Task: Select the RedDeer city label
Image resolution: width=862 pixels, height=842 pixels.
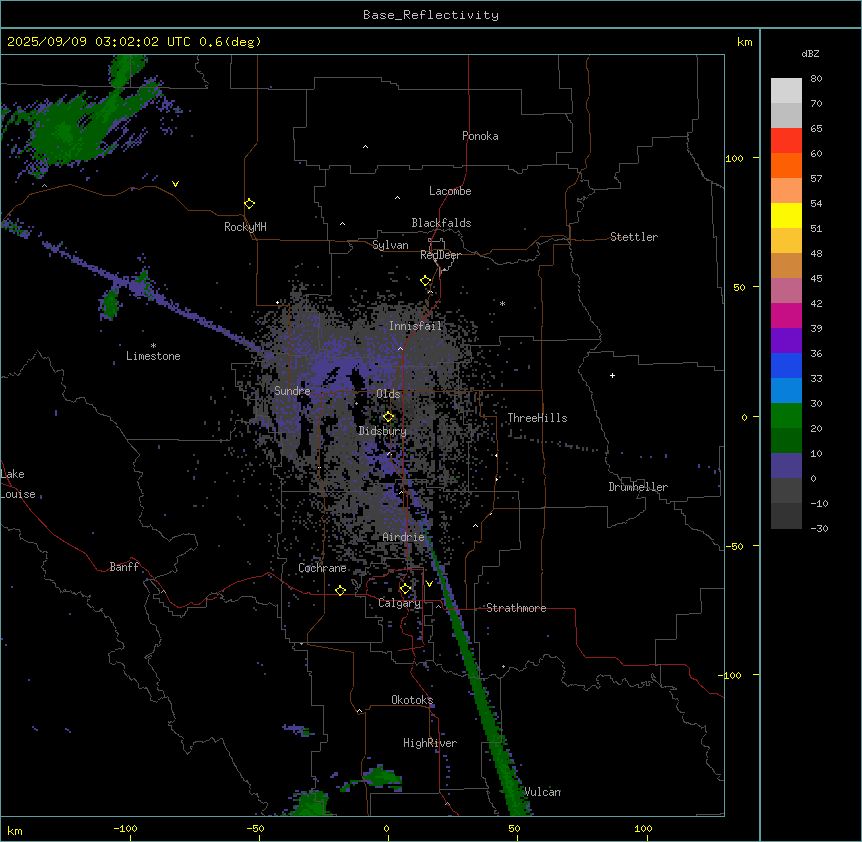Action: [440, 255]
